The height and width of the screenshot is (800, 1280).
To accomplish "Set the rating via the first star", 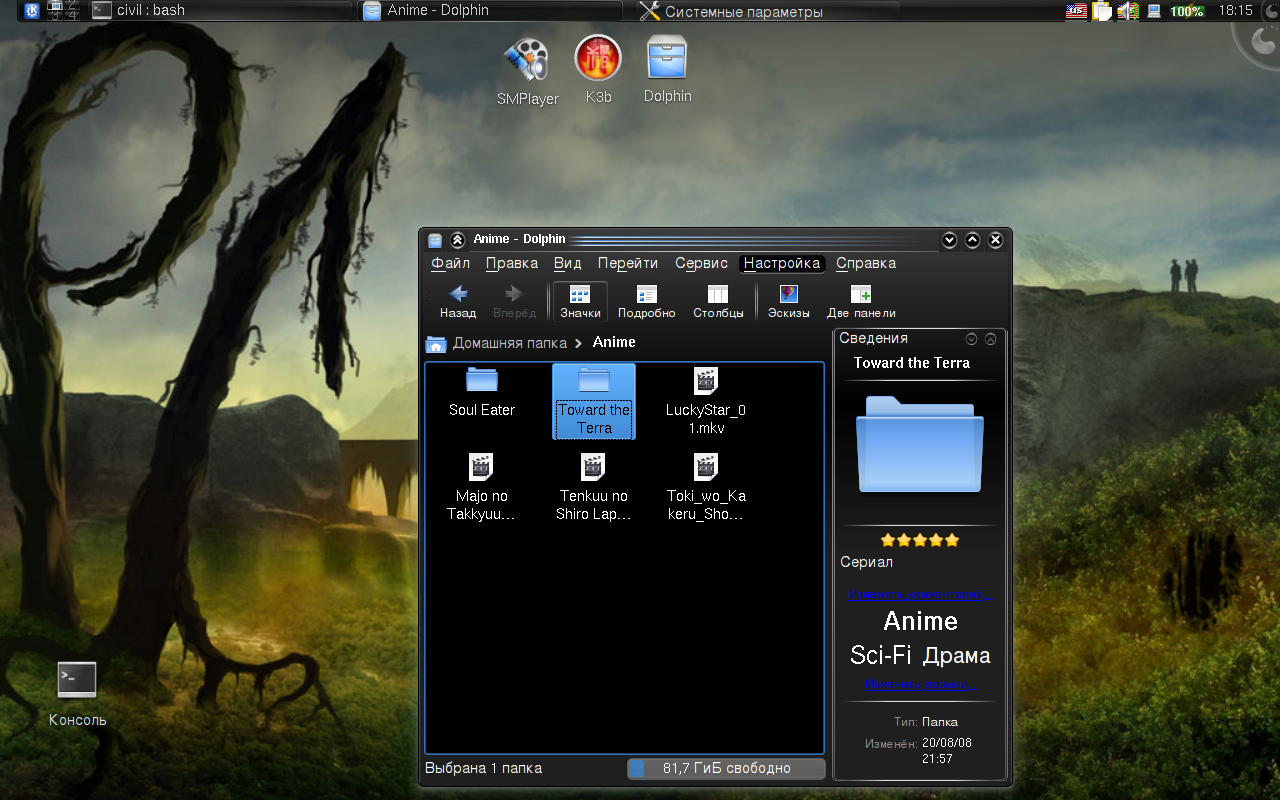I will (x=888, y=540).
